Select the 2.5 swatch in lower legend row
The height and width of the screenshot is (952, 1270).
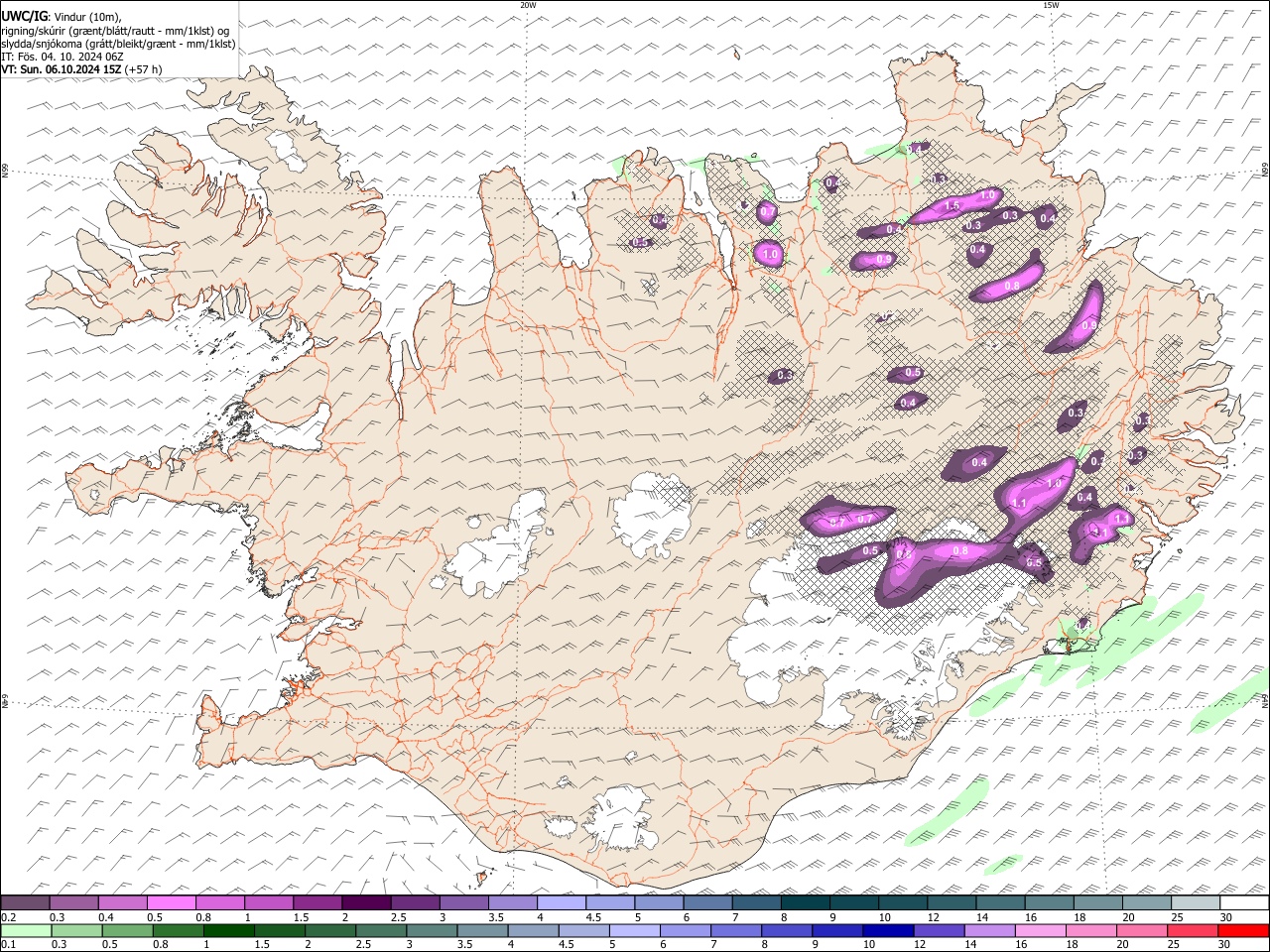pyautogui.click(x=381, y=930)
